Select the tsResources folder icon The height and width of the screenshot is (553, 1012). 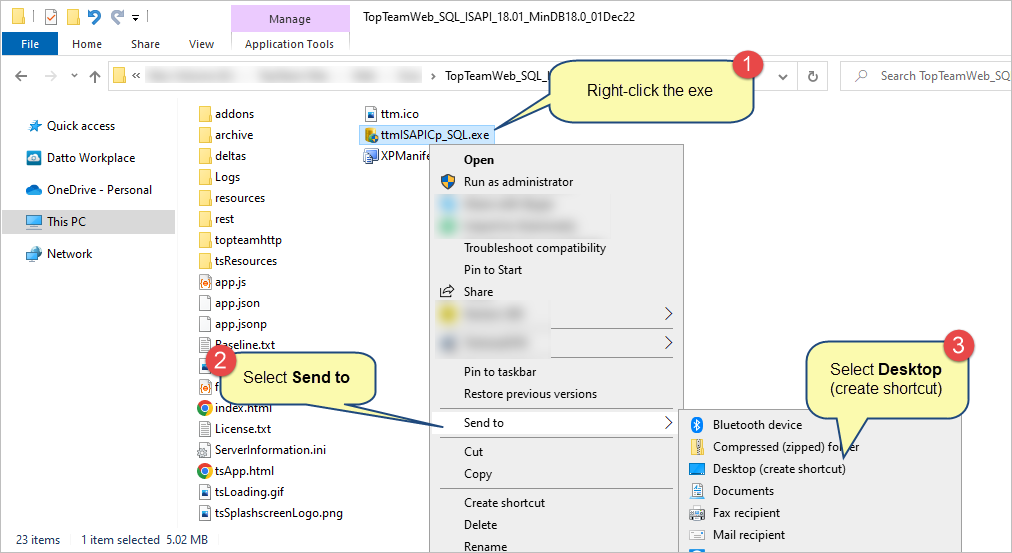click(x=205, y=261)
